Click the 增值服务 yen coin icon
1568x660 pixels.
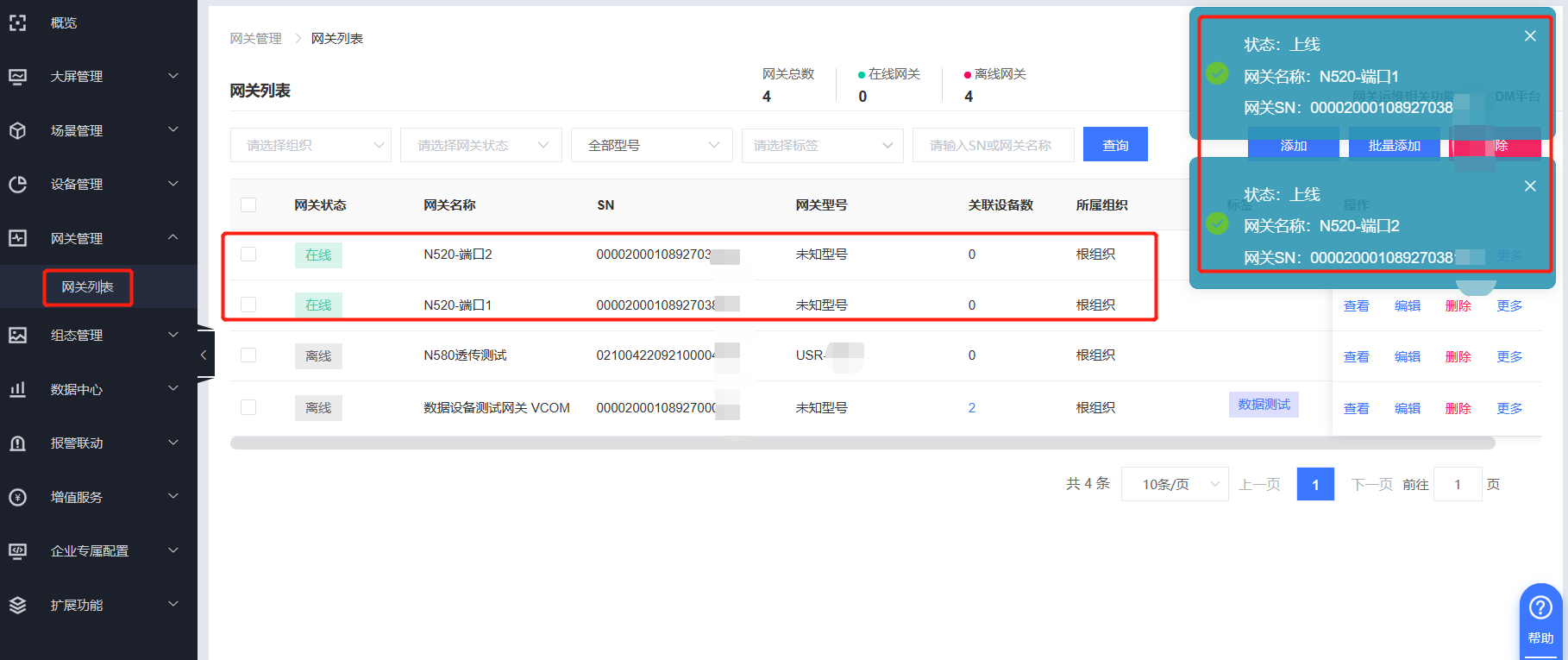(x=18, y=497)
